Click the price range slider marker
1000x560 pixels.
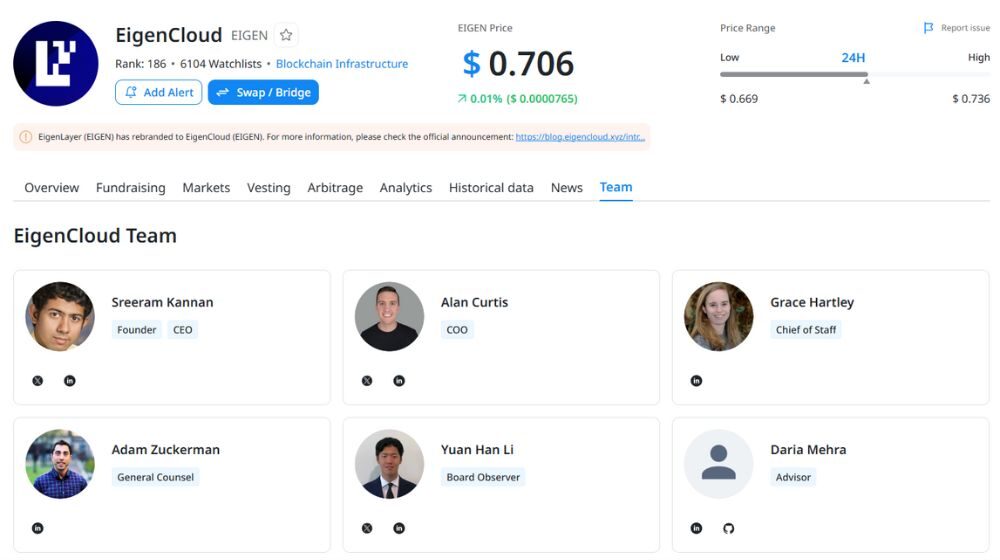866,80
